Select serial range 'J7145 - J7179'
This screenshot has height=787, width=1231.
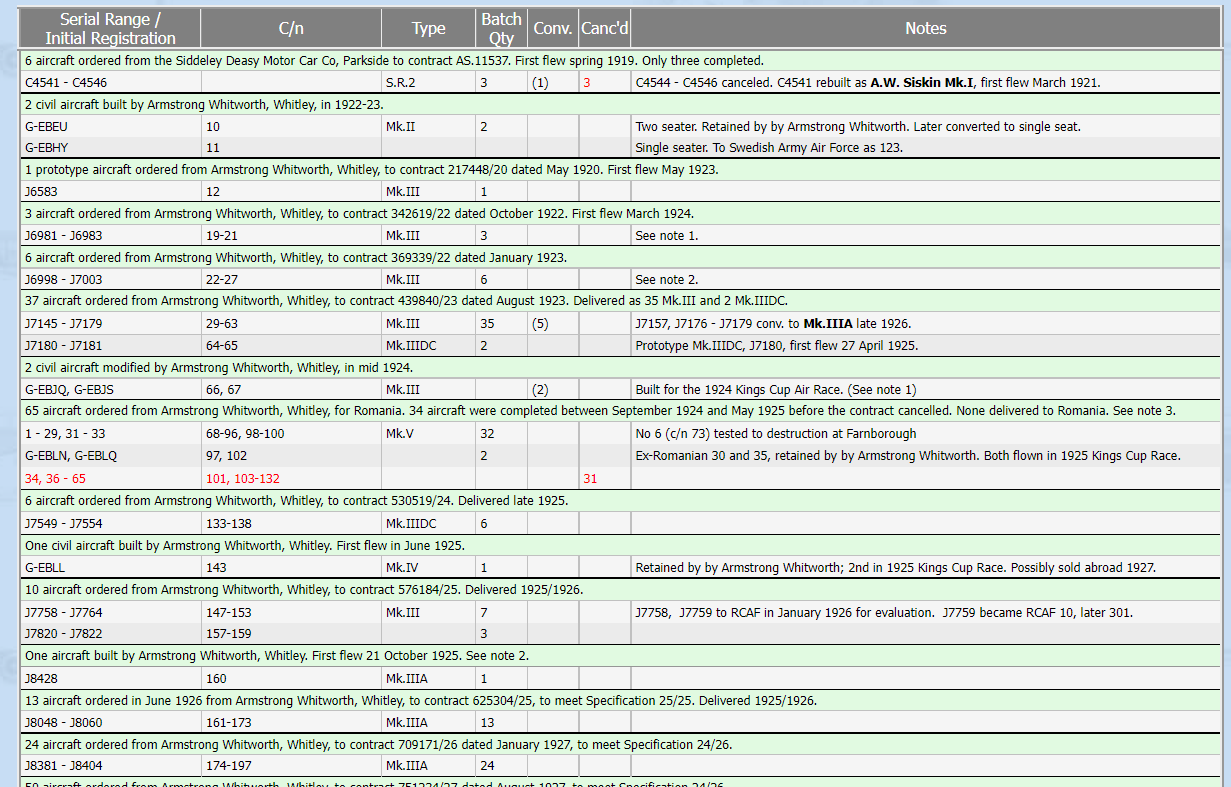pos(111,324)
